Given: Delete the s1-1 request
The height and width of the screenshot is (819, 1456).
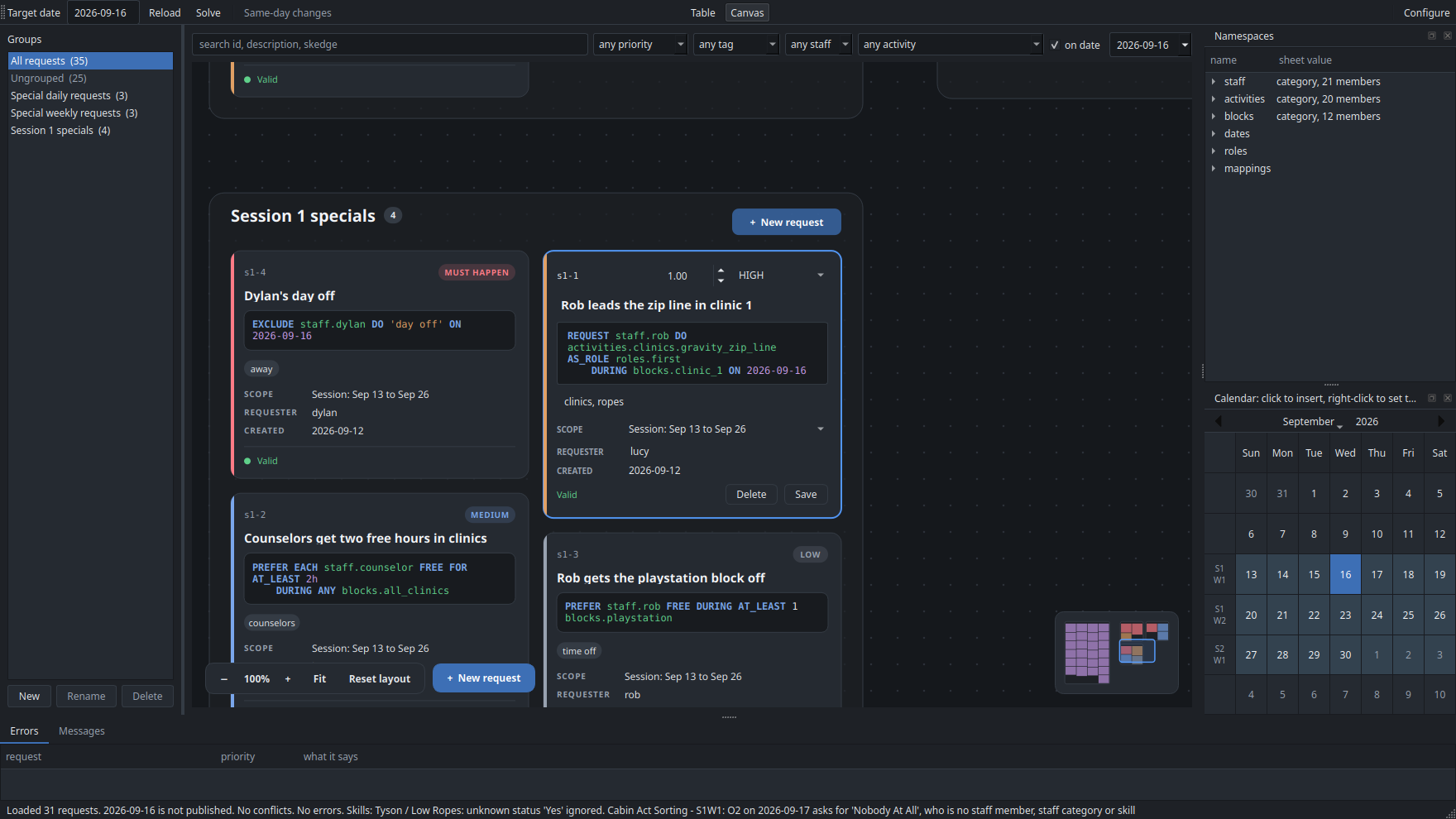Looking at the screenshot, I should click(751, 494).
